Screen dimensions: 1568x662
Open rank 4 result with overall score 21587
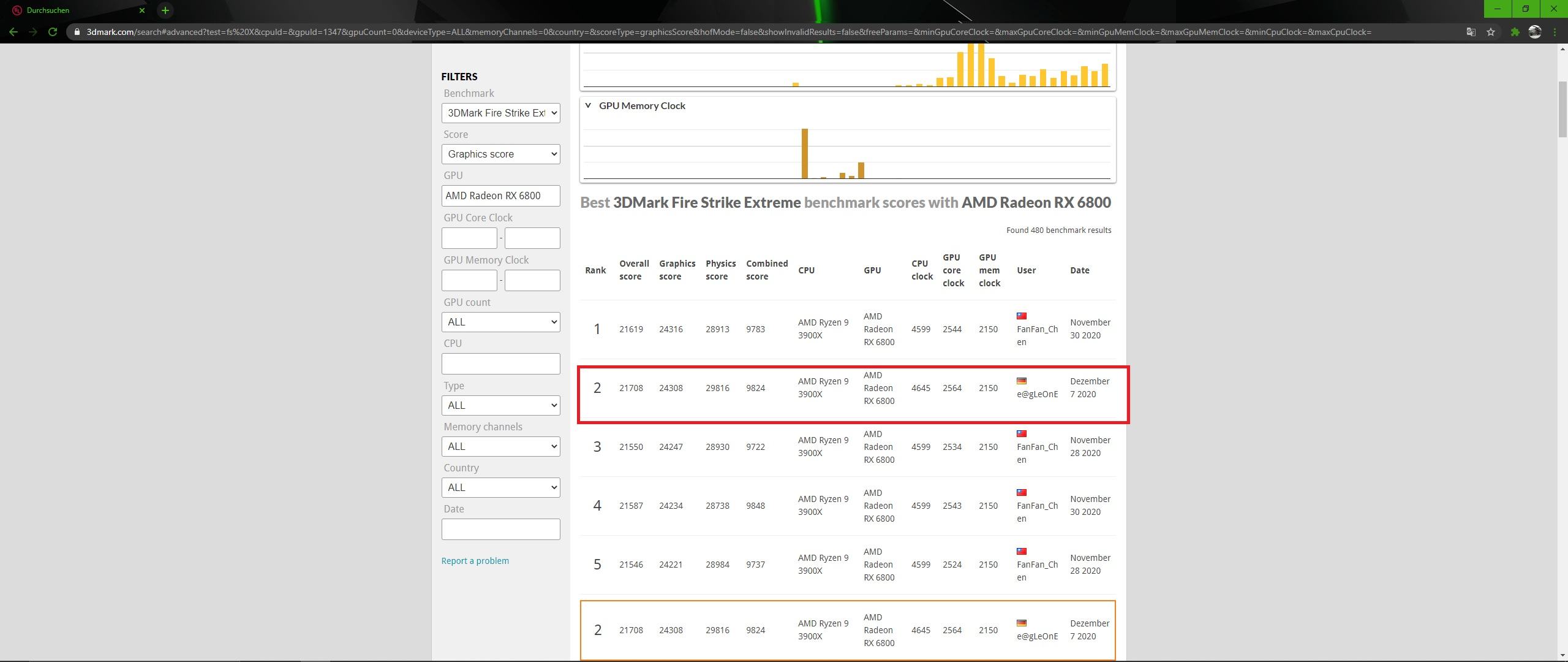(848, 506)
